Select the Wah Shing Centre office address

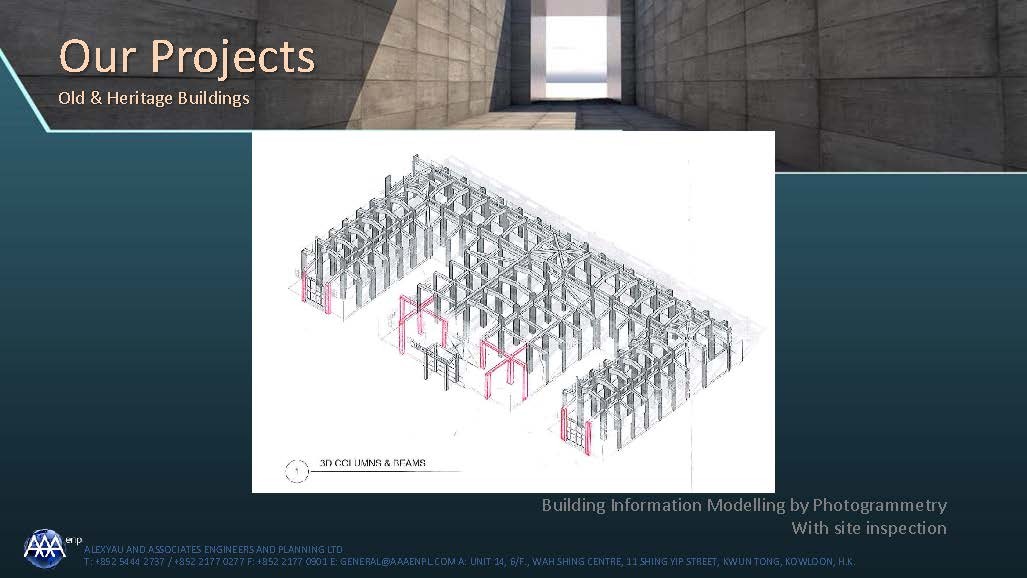[662, 562]
